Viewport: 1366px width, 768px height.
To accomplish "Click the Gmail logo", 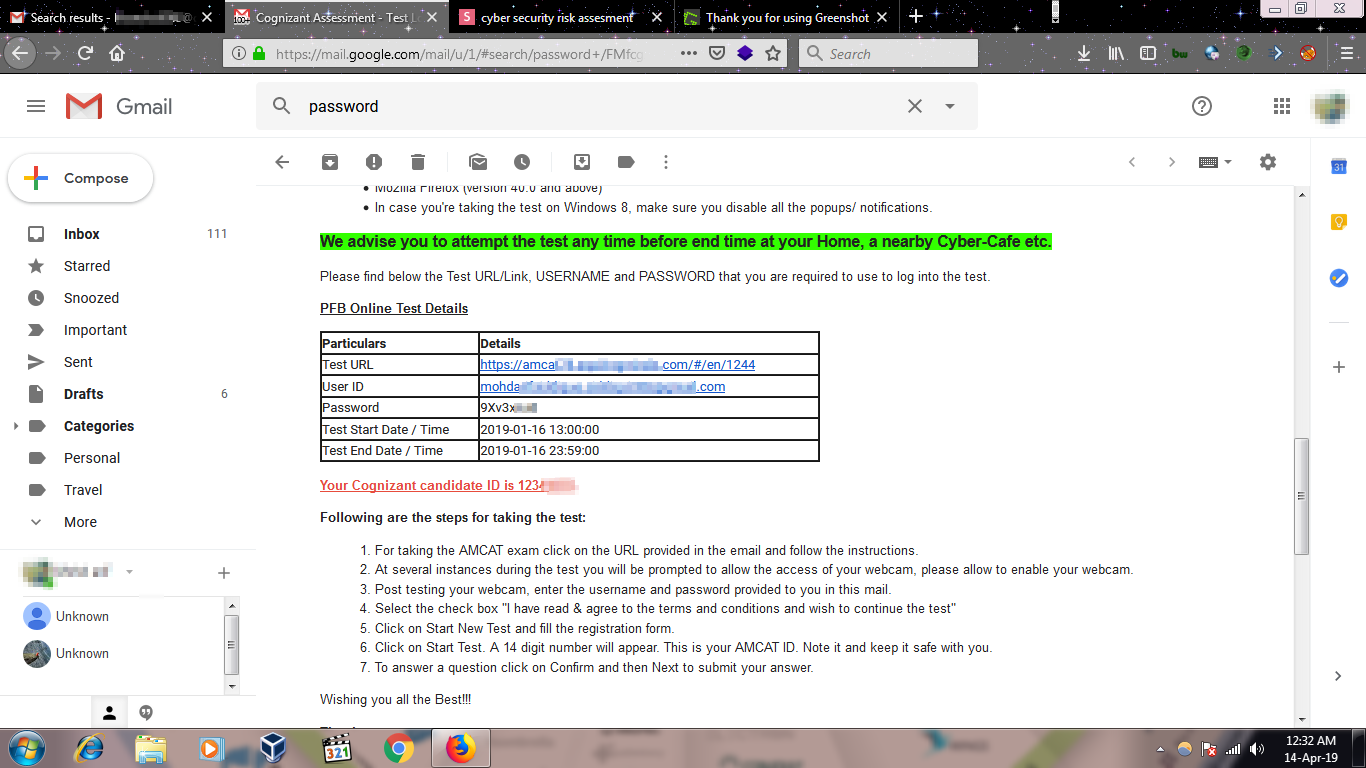I will click(x=119, y=106).
